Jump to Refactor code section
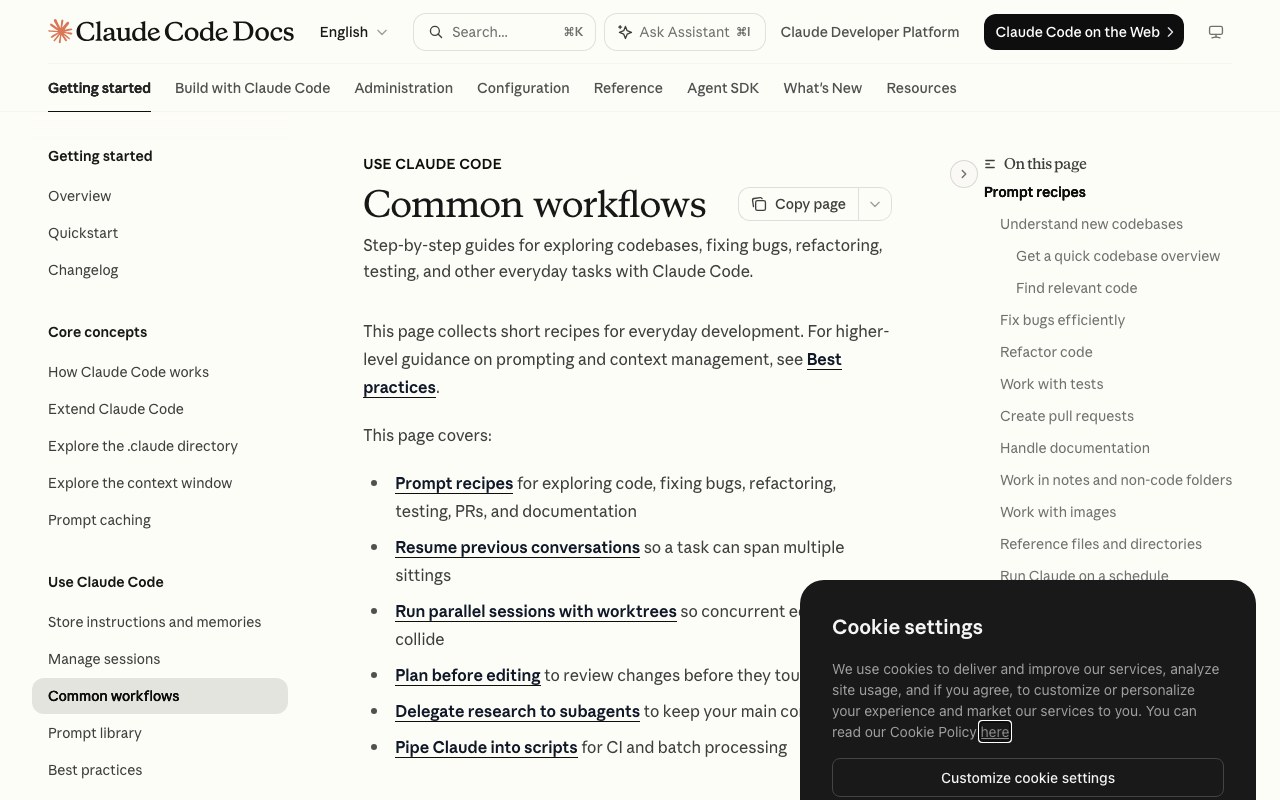Screen dimensions: 1280x800 click(x=1046, y=352)
